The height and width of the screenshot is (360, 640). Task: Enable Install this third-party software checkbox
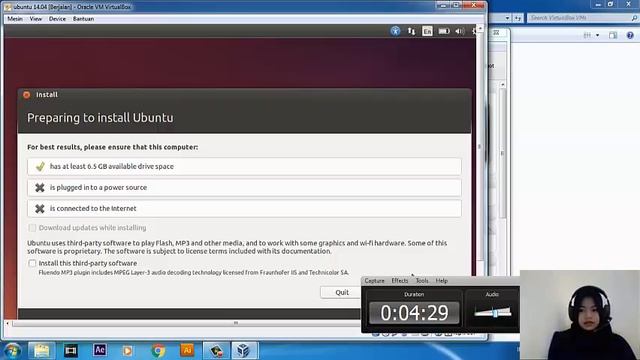click(x=32, y=263)
